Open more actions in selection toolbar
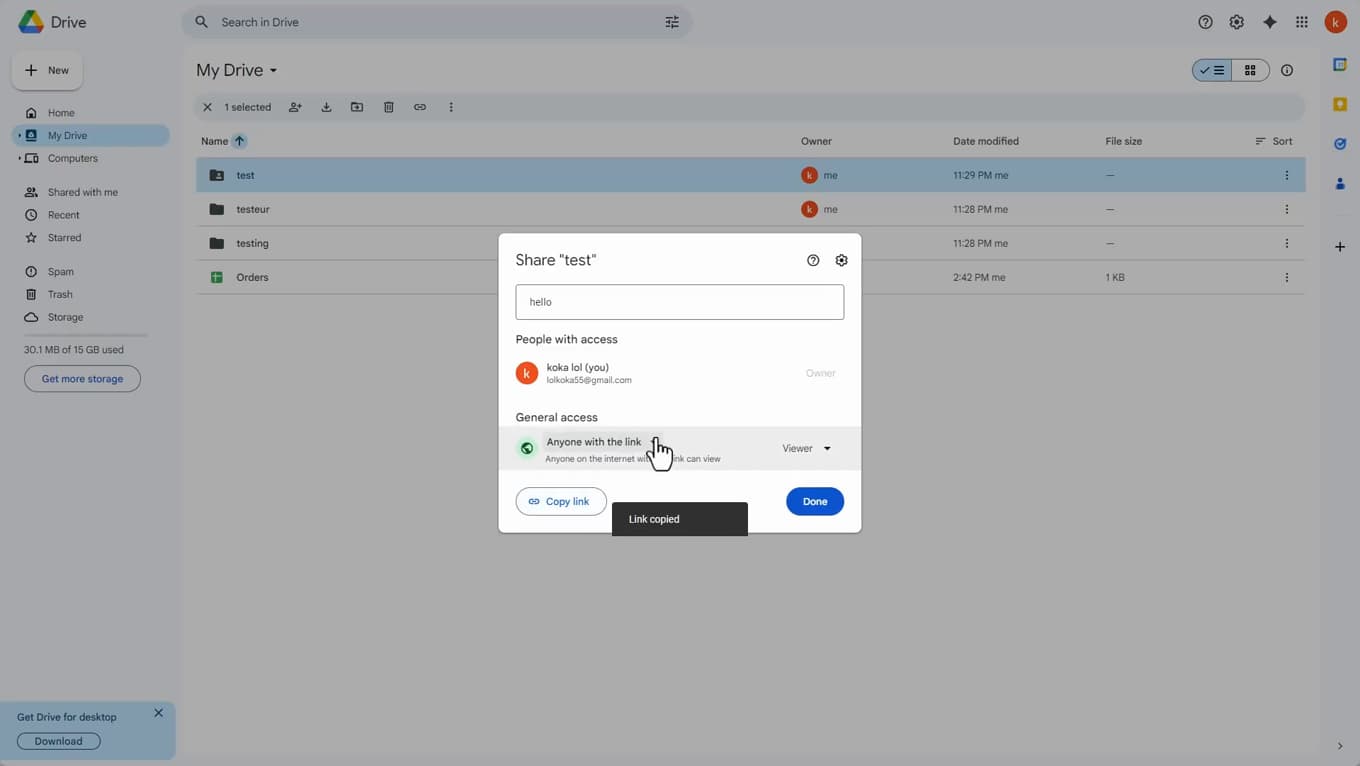This screenshot has height=766, width=1360. pos(451,107)
